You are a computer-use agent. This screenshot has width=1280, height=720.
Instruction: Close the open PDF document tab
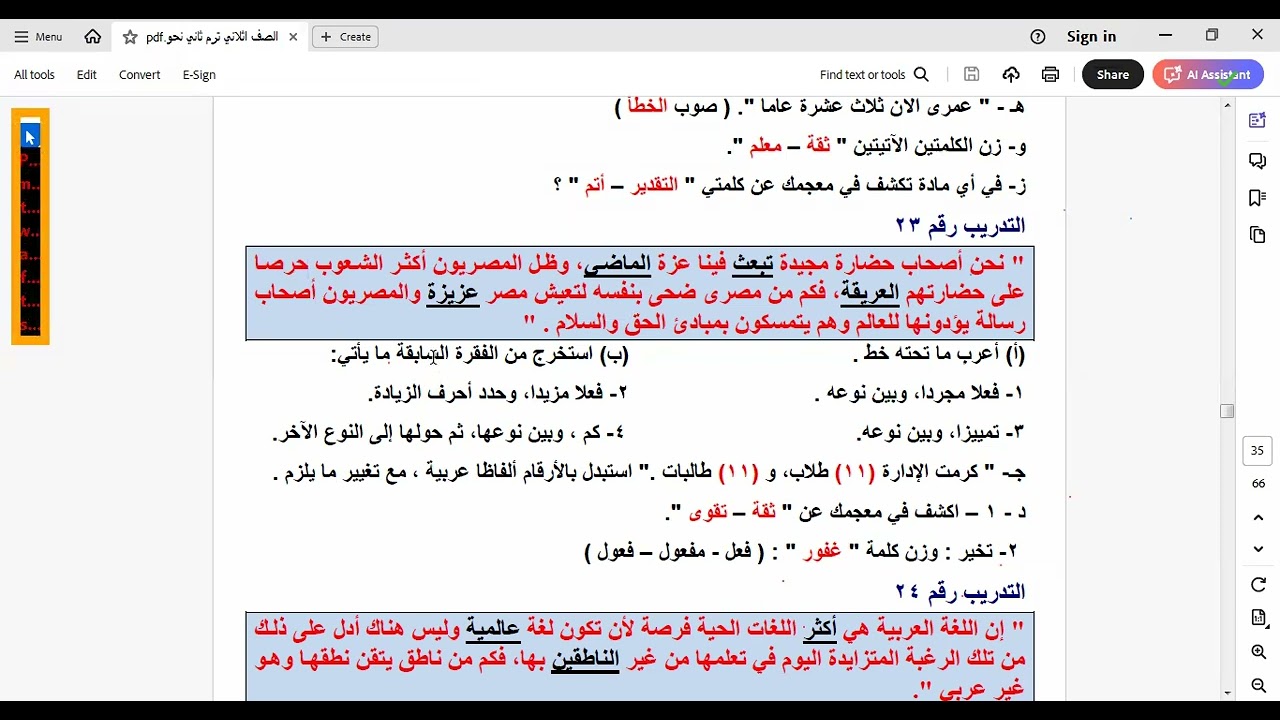293,37
